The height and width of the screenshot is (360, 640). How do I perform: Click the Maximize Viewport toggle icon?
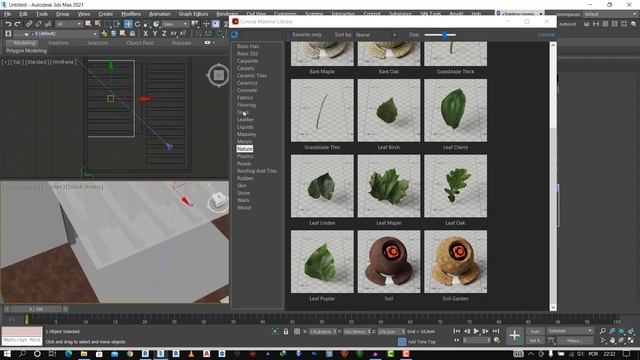coord(631,340)
